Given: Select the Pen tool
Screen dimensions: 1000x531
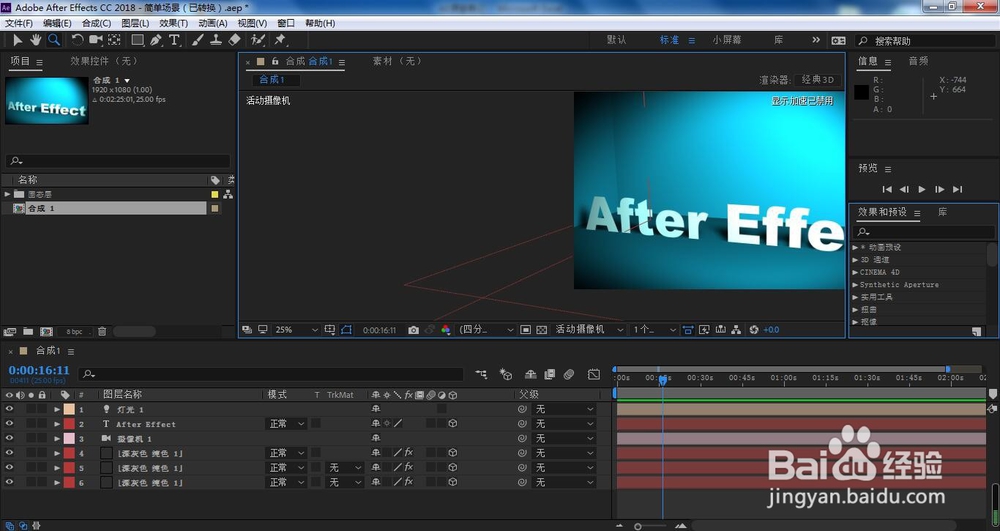Looking at the screenshot, I should pyautogui.click(x=156, y=40).
